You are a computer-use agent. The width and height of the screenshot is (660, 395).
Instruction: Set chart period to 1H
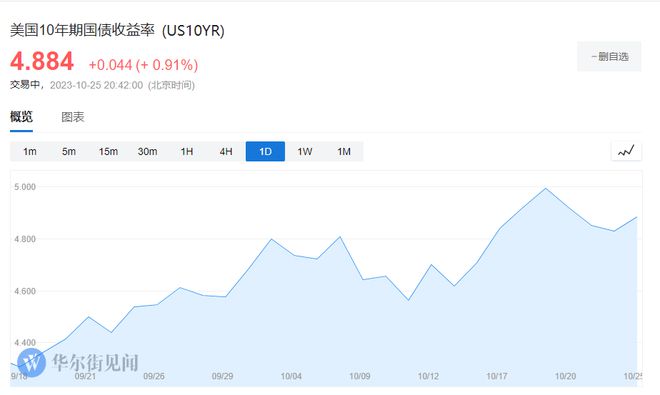point(186,152)
